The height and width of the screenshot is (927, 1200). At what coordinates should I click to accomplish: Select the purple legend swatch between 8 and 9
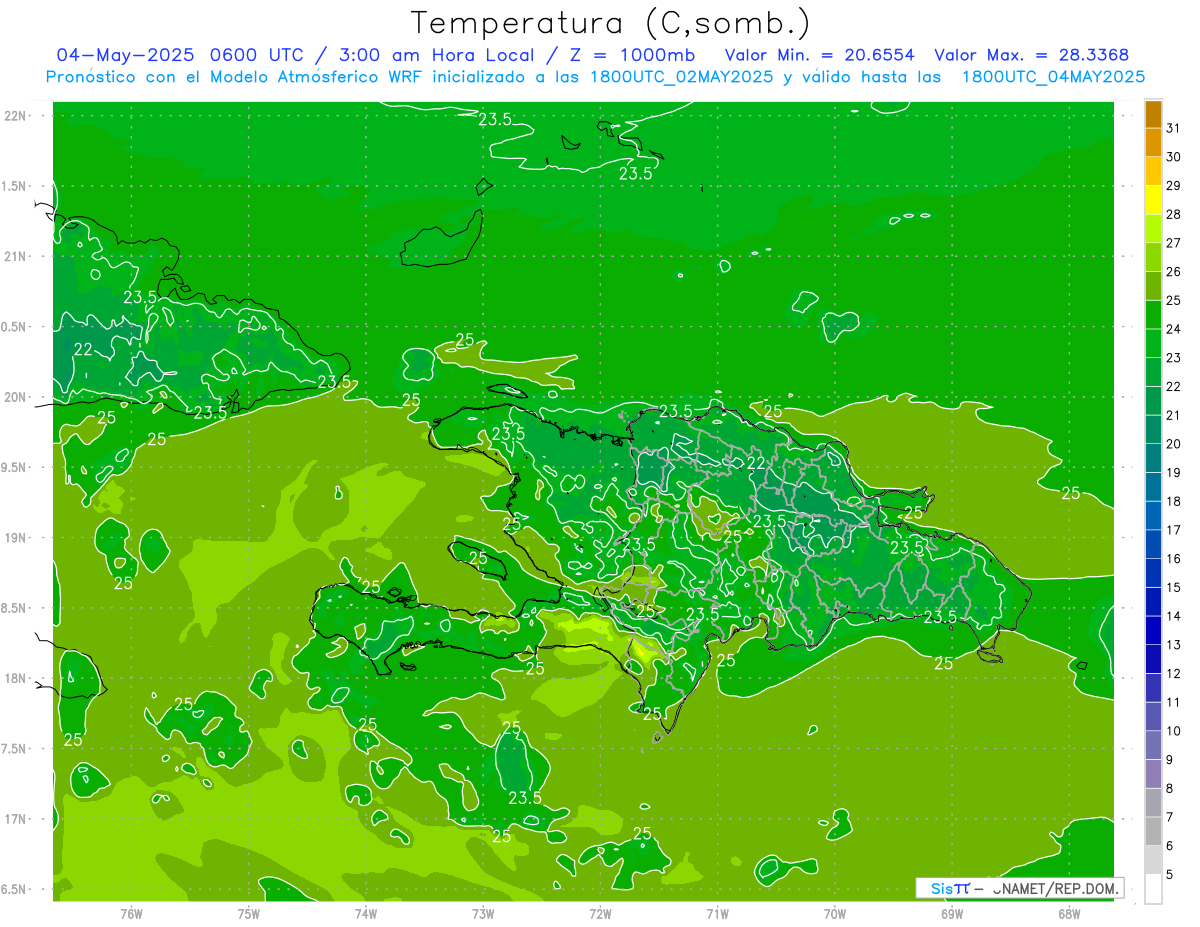pyautogui.click(x=1153, y=774)
